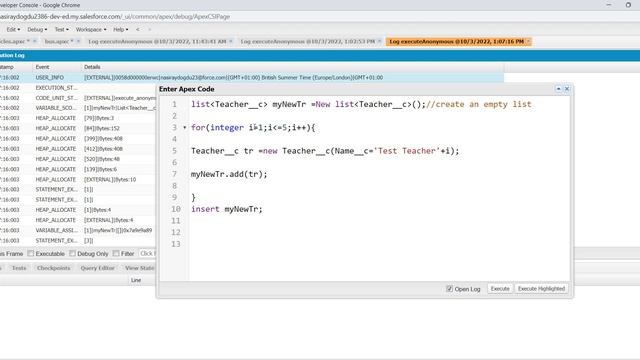Select the CODE_UNIT_ST... log row
640x360 pixels.
click(78, 98)
